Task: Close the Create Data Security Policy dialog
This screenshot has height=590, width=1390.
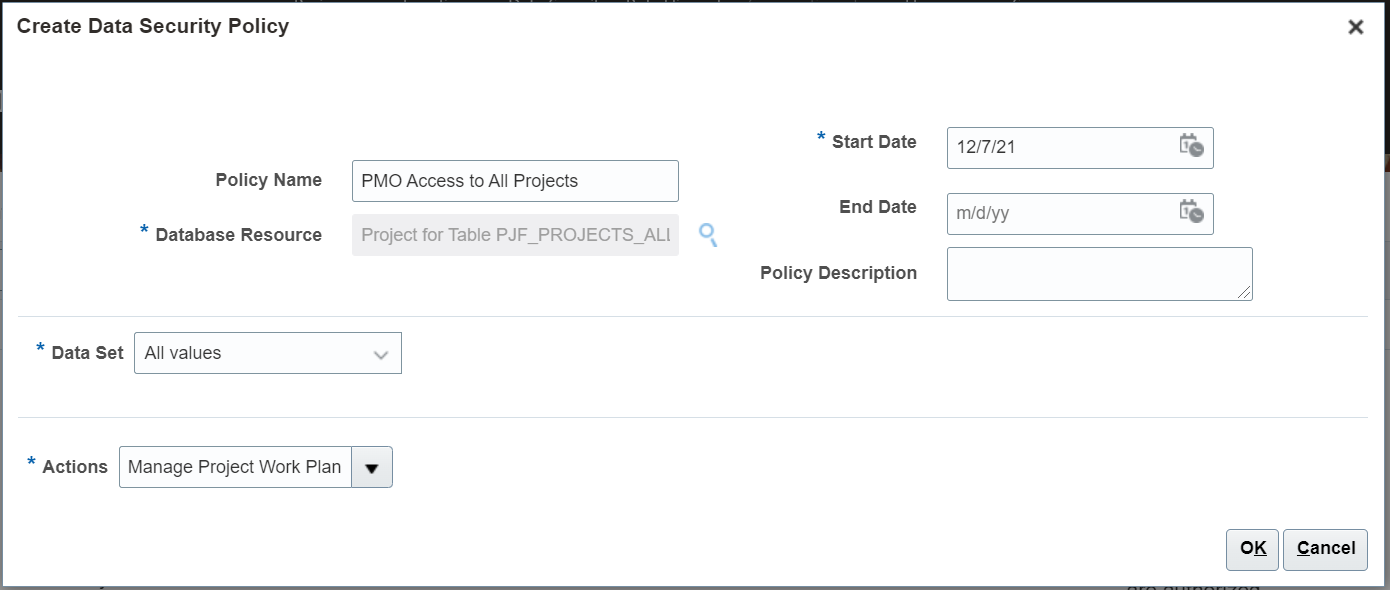Action: [x=1356, y=27]
